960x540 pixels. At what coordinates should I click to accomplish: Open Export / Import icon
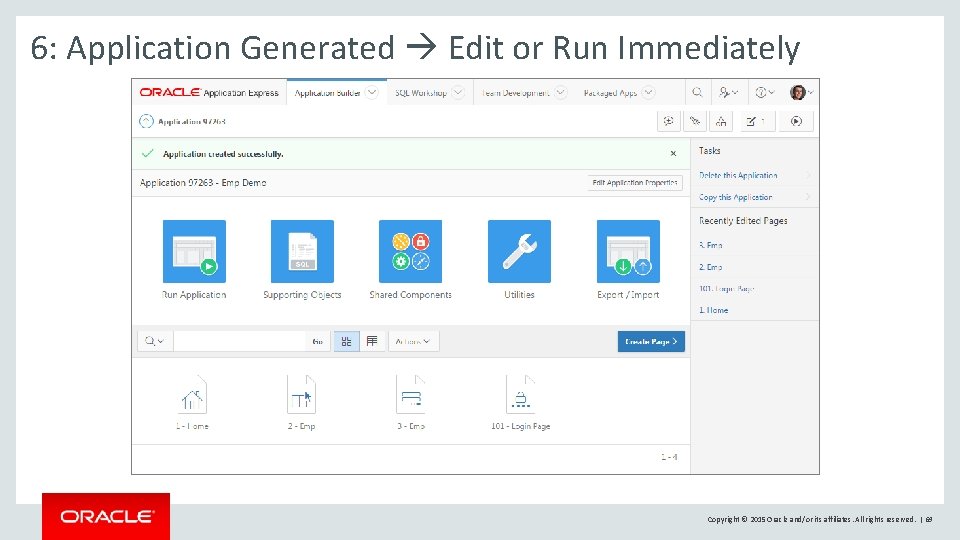pos(628,252)
